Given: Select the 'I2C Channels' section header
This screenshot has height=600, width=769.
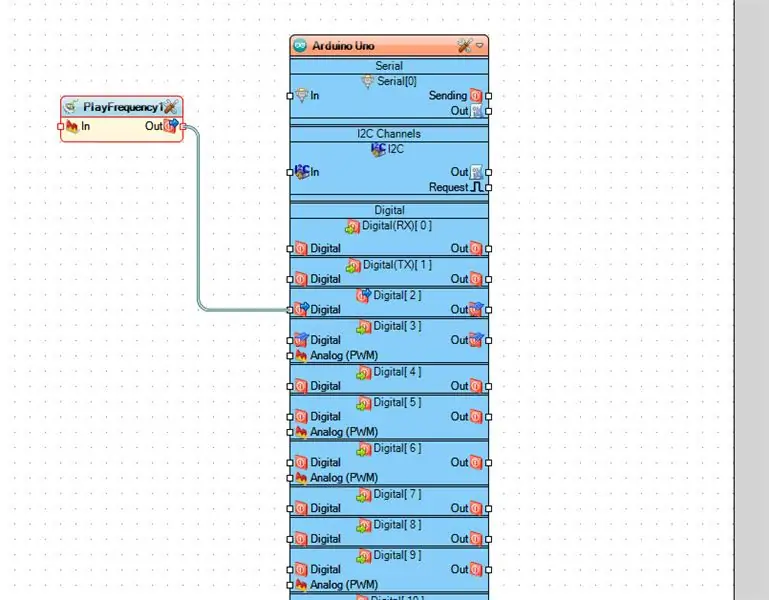Looking at the screenshot, I should [389, 134].
